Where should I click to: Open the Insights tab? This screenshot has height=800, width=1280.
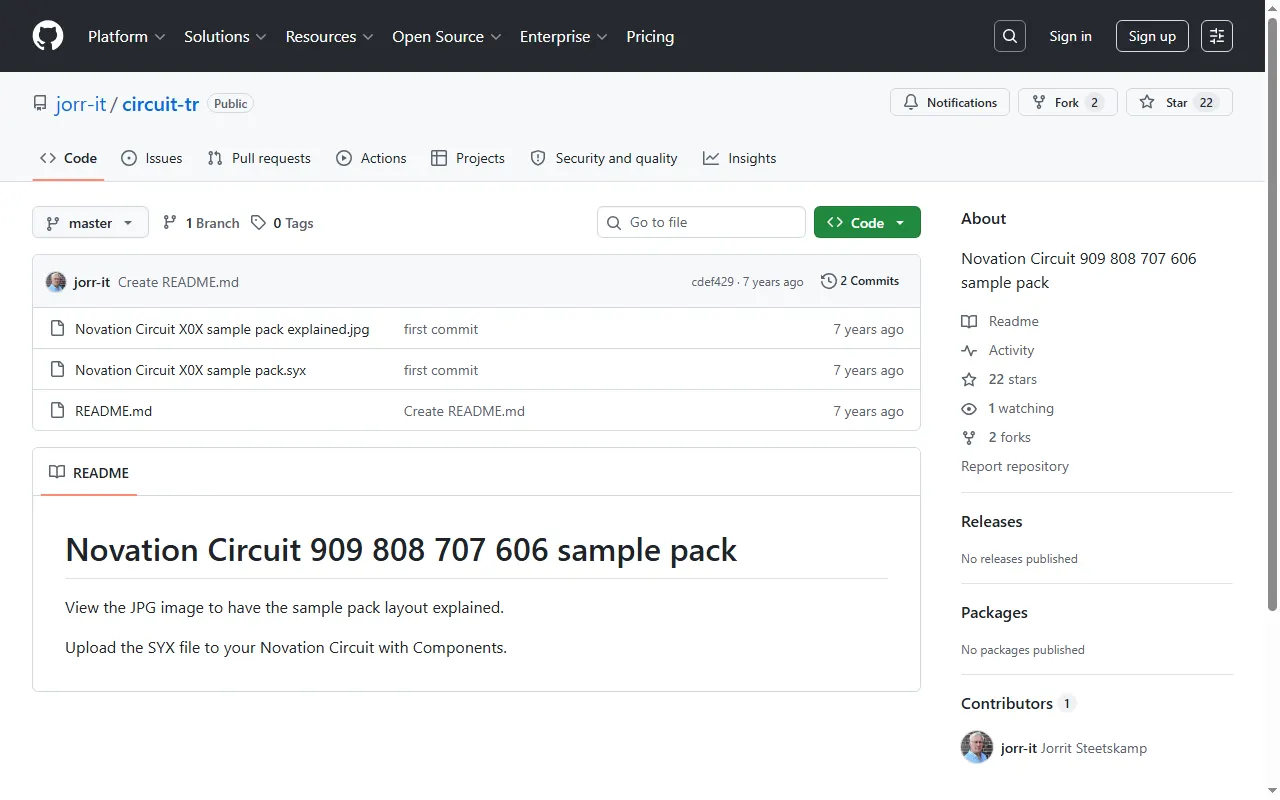(739, 158)
